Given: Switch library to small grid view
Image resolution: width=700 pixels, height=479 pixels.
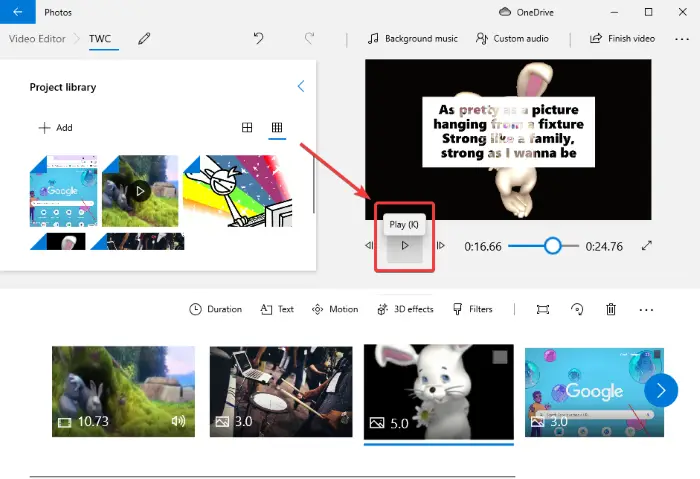Looking at the screenshot, I should point(277,128).
